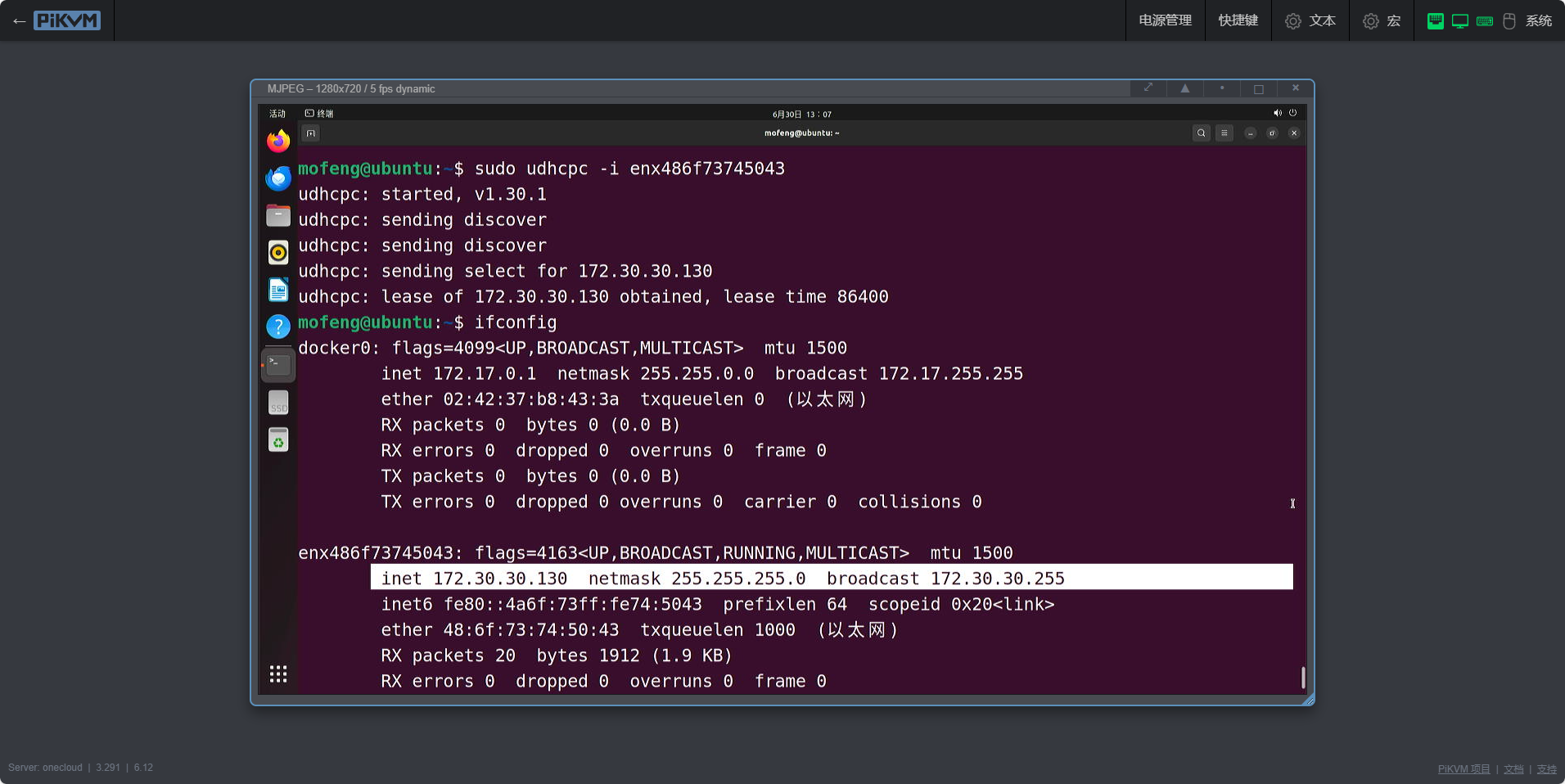Open the Files manager dock icon

click(x=278, y=216)
